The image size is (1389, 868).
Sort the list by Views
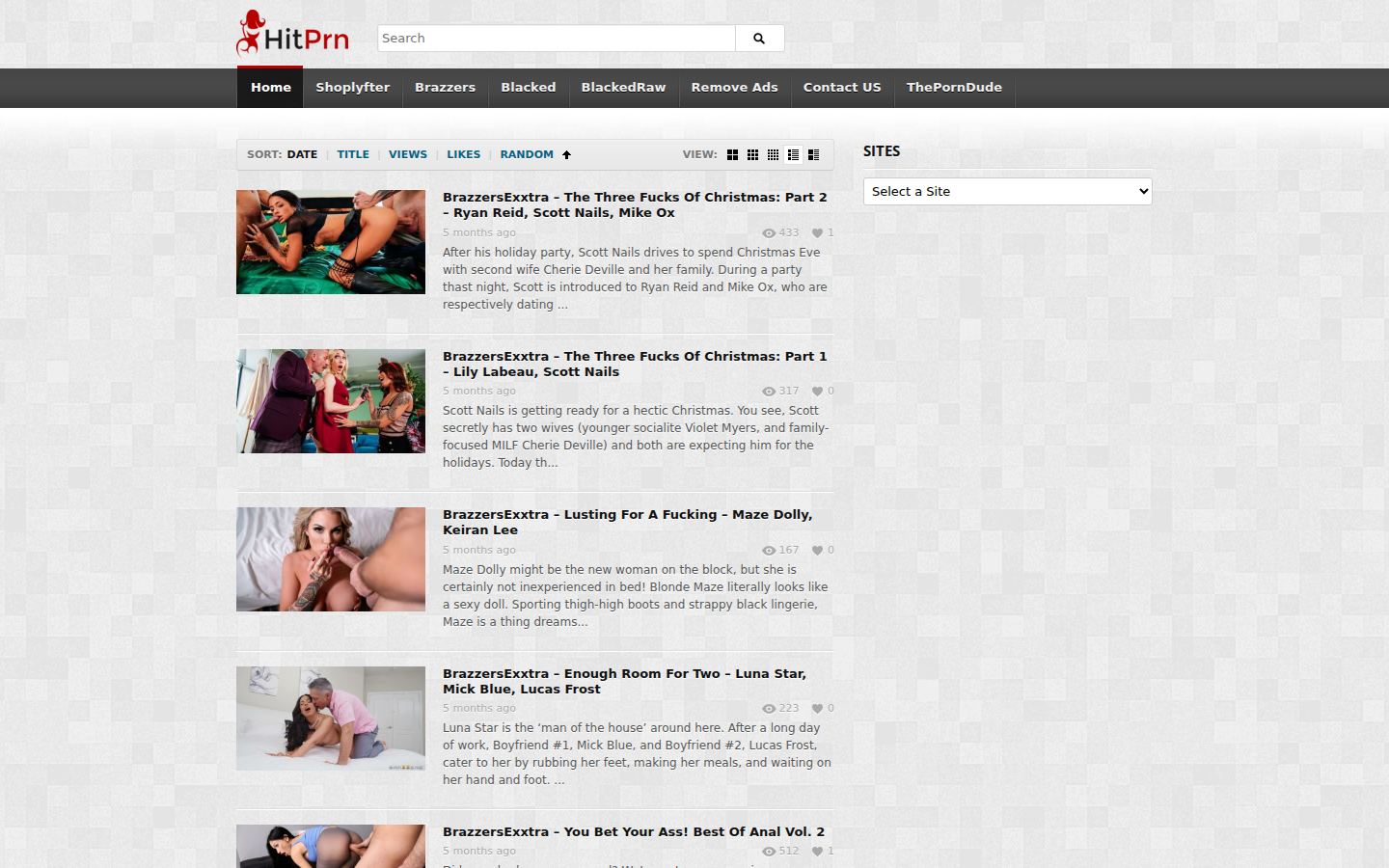click(x=408, y=154)
